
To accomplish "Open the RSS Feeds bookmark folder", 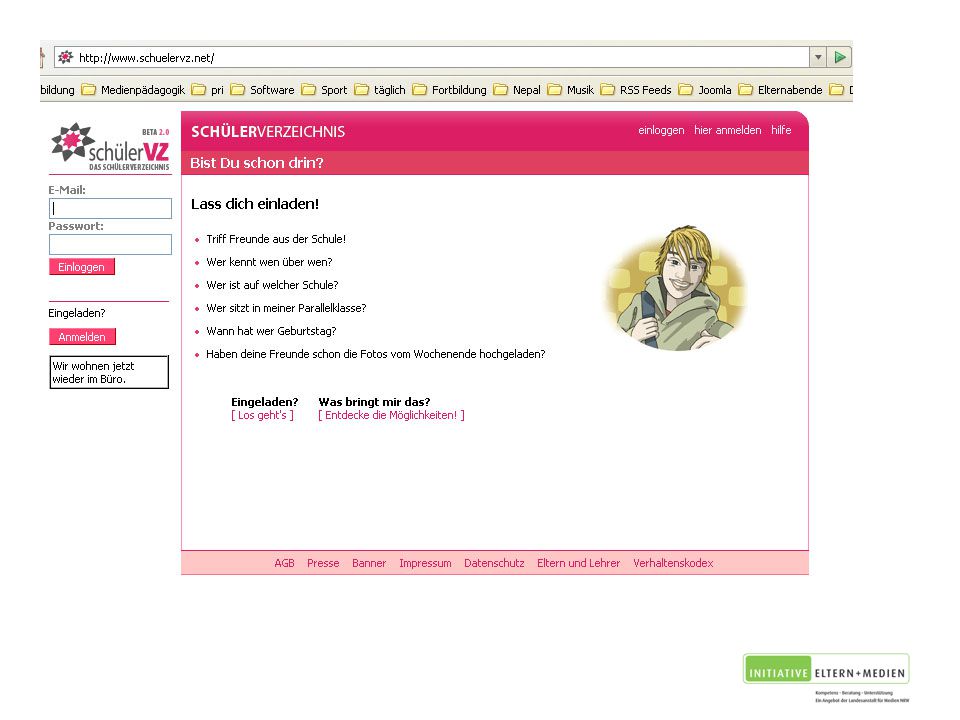I will pos(636,90).
